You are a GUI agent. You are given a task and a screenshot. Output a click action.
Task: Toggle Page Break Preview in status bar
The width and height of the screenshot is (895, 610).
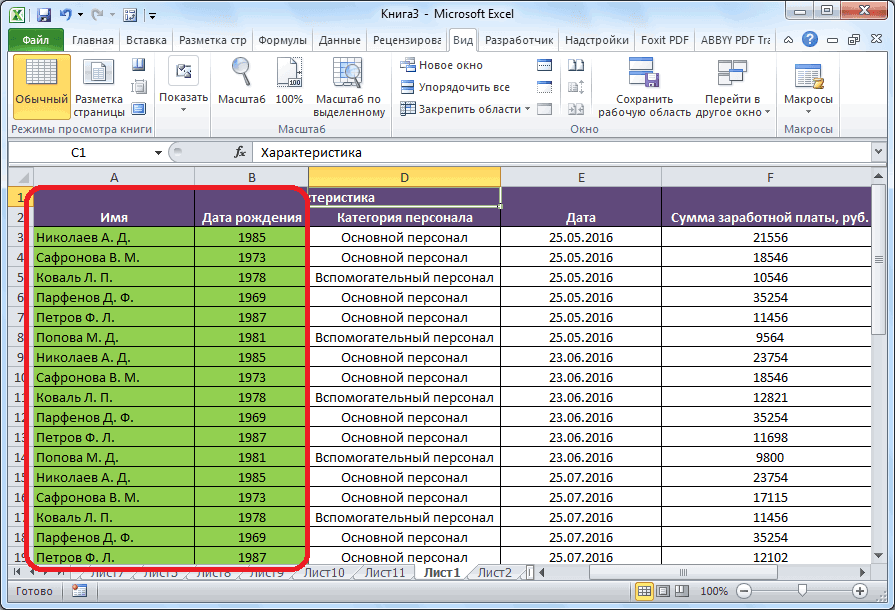(x=681, y=591)
